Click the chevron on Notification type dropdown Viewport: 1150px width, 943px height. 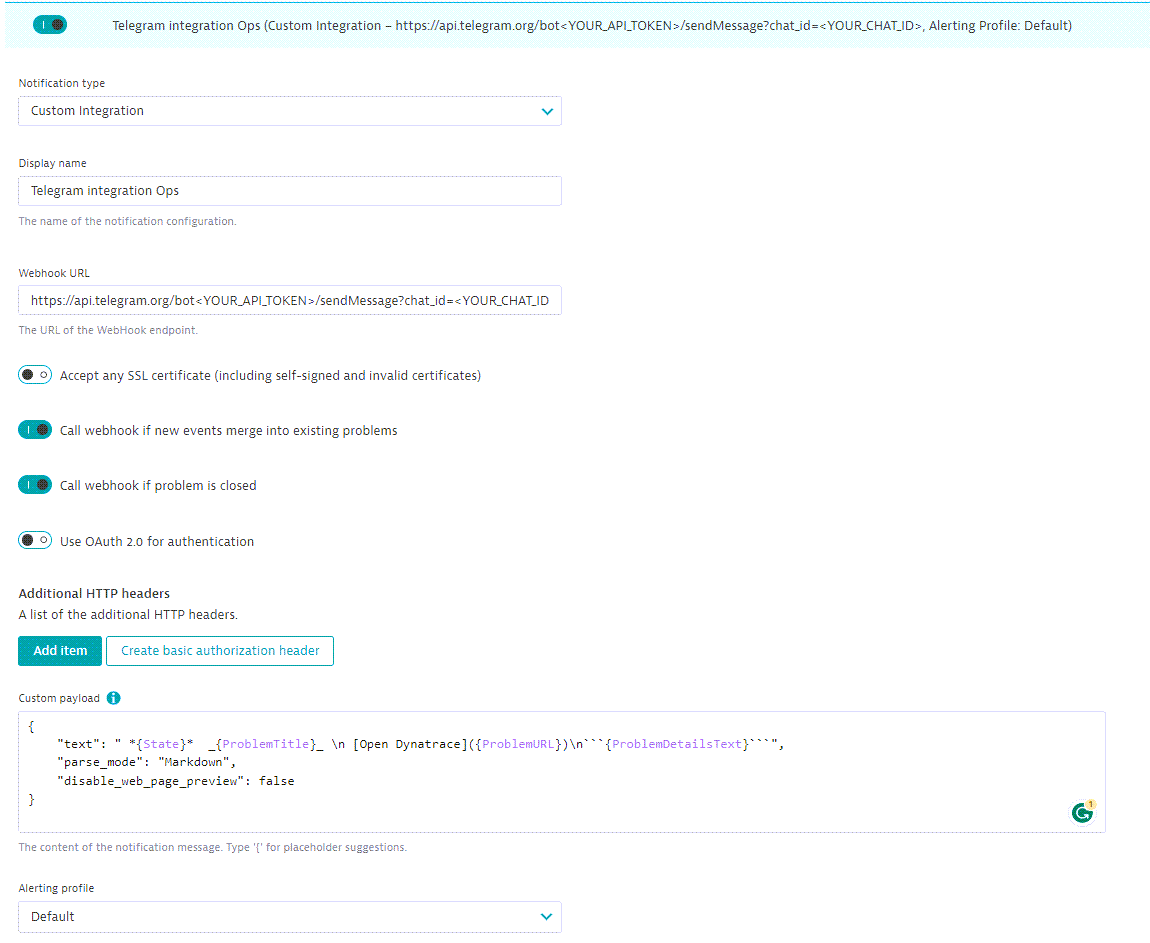point(547,111)
